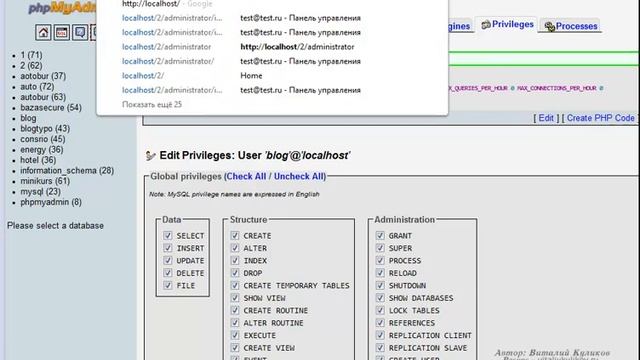
Task: Toggle the ALTER ROUTINE checkbox
Action: (x=235, y=322)
